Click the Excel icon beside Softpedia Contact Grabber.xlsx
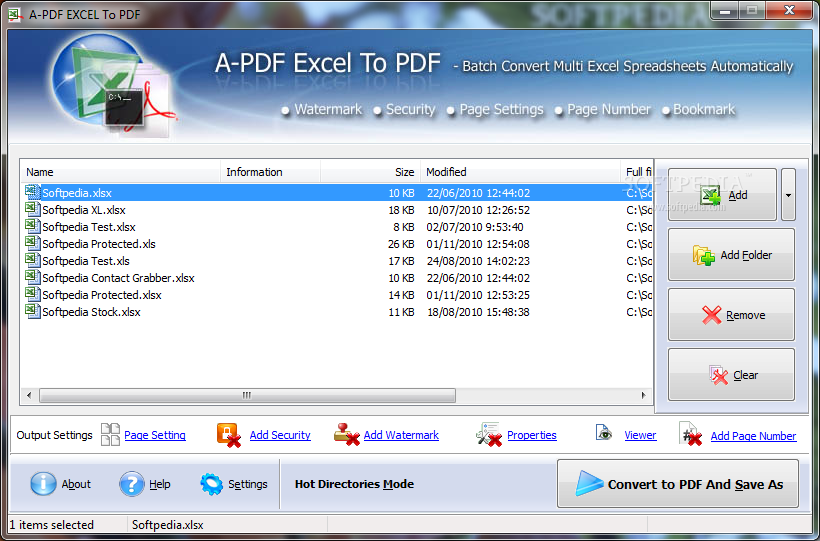 point(32,277)
